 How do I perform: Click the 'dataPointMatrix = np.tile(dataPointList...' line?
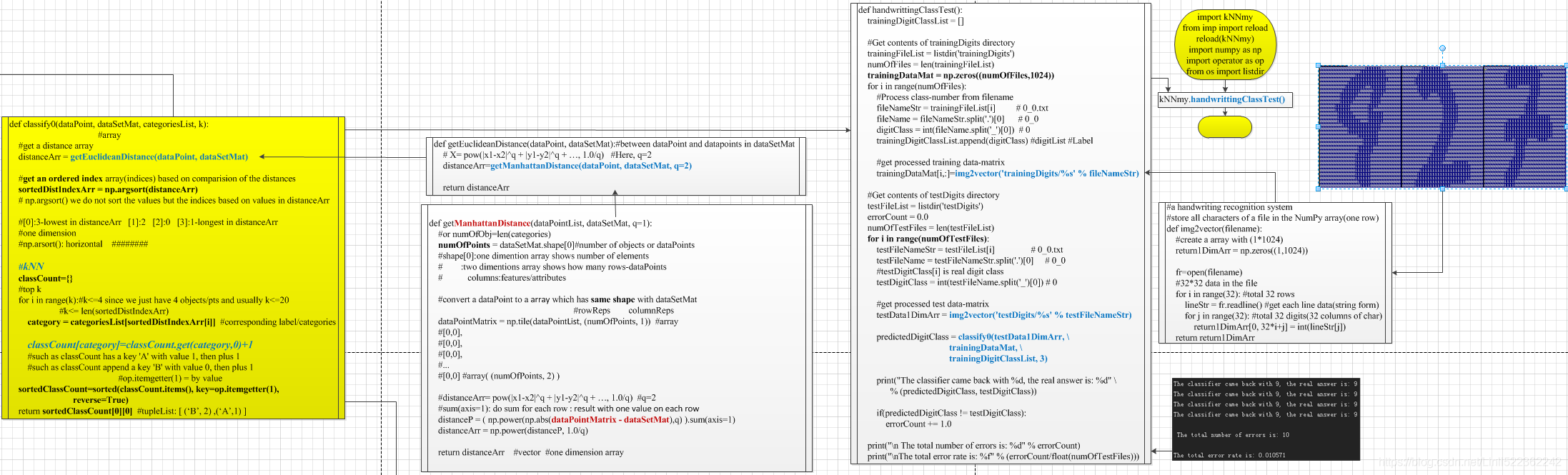pos(558,321)
